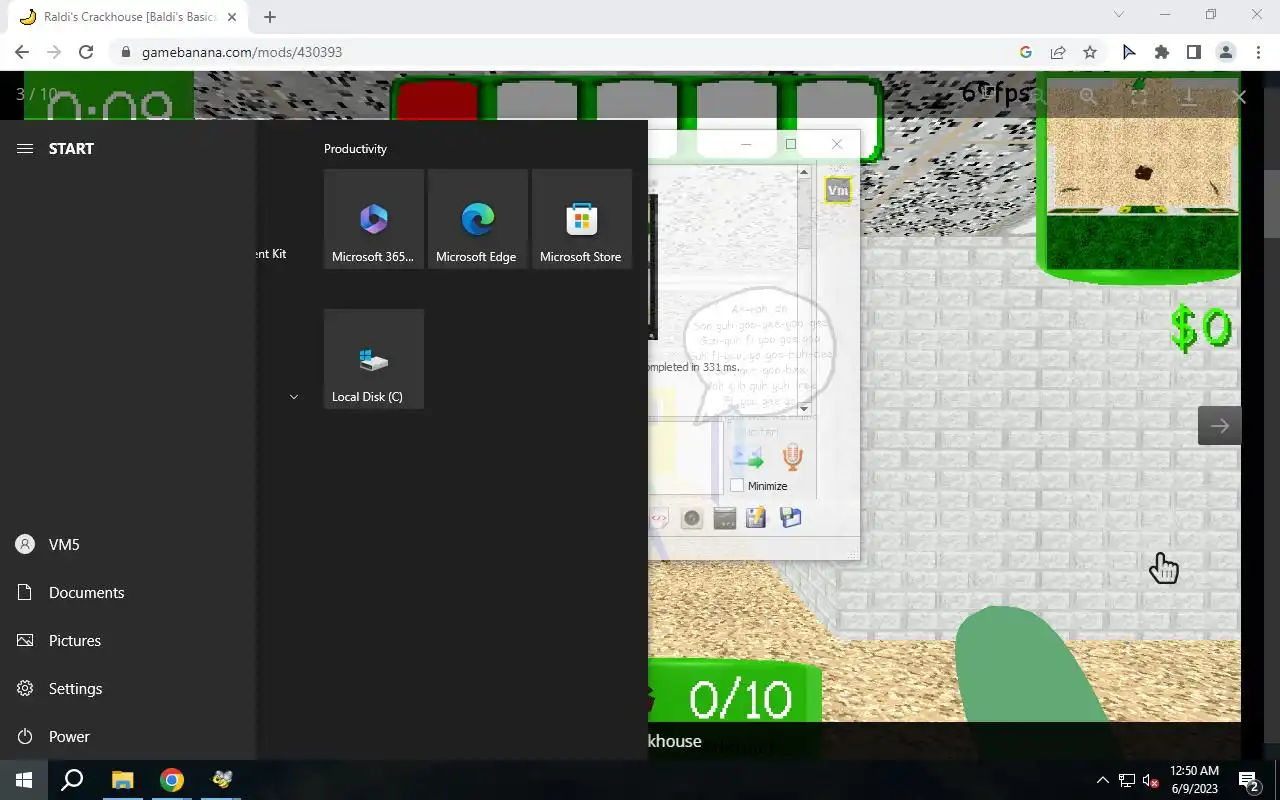Zoom out in the image viewer
Screen dimensions: 1280x800
click(1039, 97)
